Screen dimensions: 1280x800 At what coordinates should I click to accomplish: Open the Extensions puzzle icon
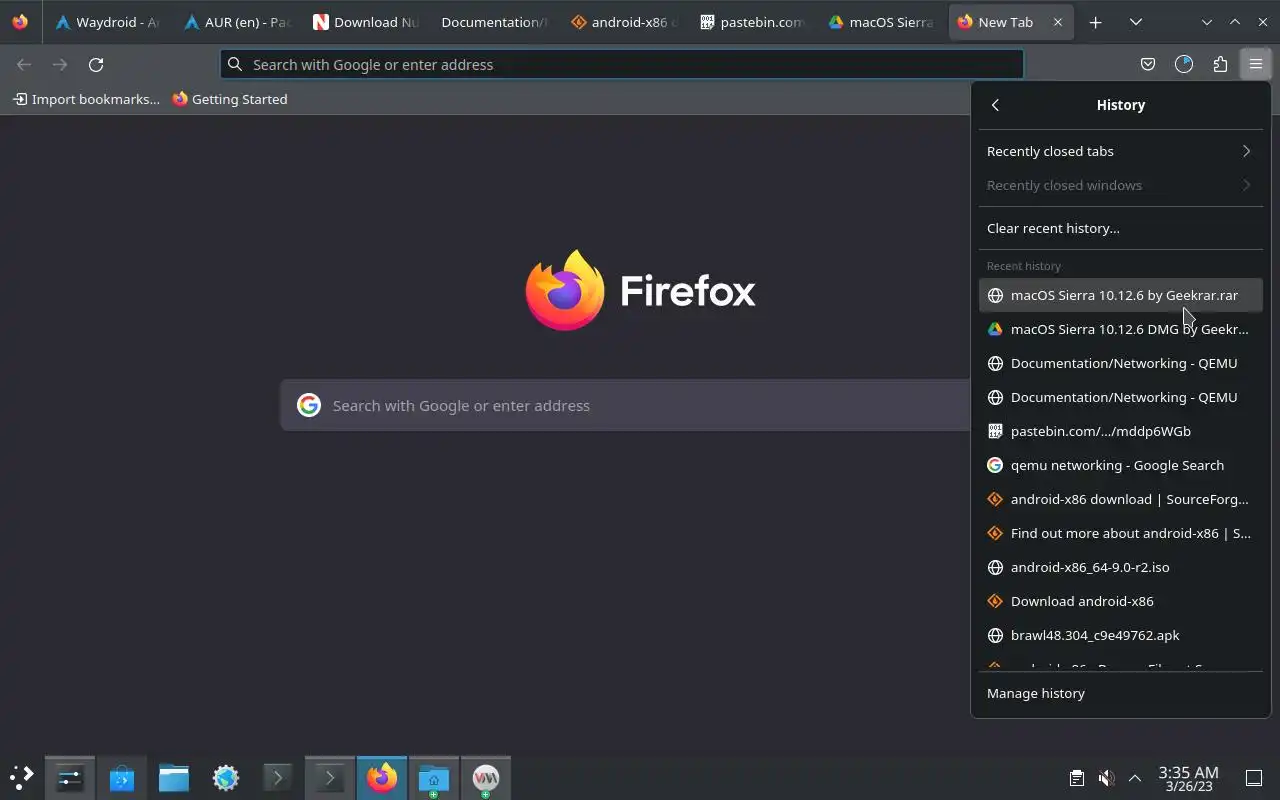click(1220, 64)
